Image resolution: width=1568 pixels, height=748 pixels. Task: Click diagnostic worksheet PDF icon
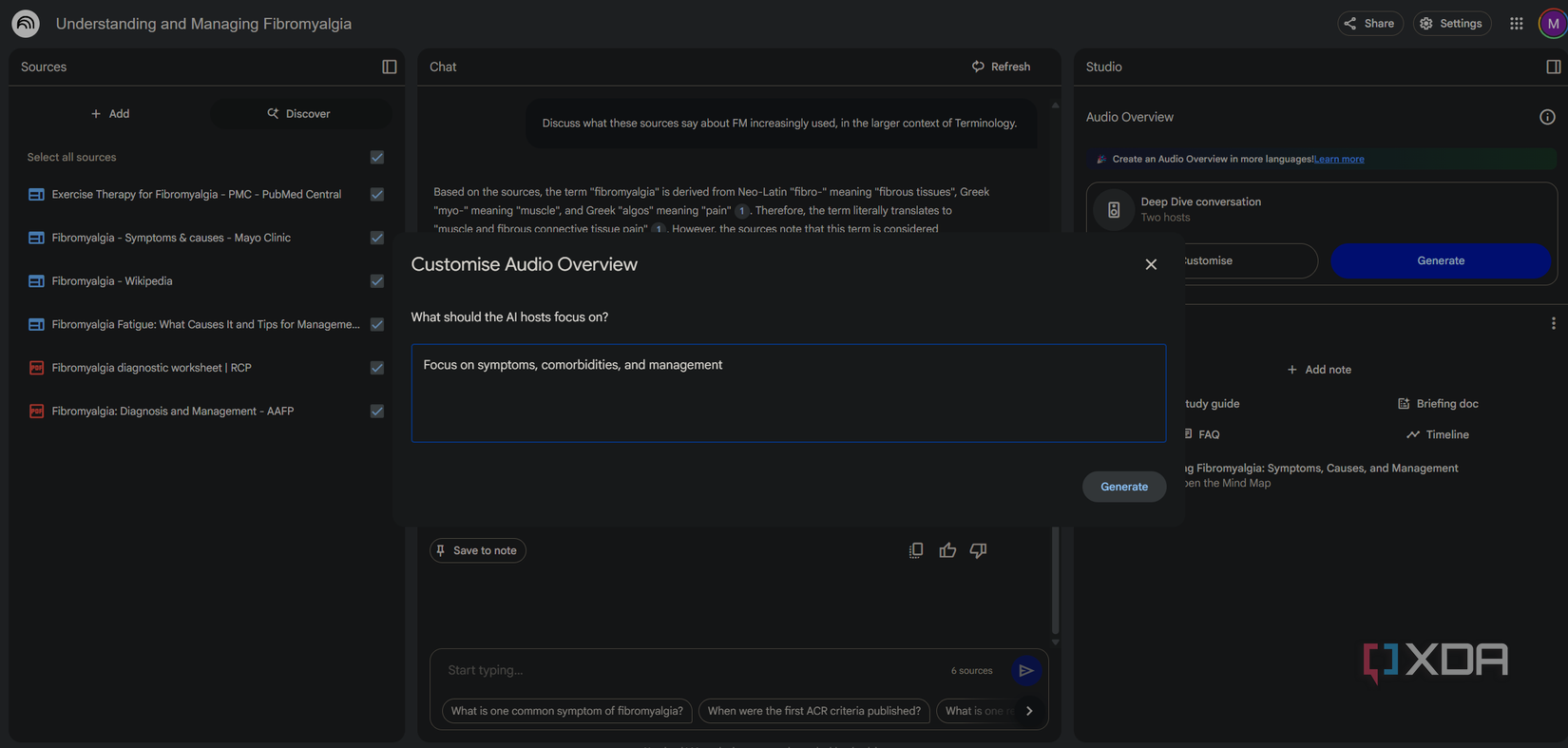pos(36,368)
